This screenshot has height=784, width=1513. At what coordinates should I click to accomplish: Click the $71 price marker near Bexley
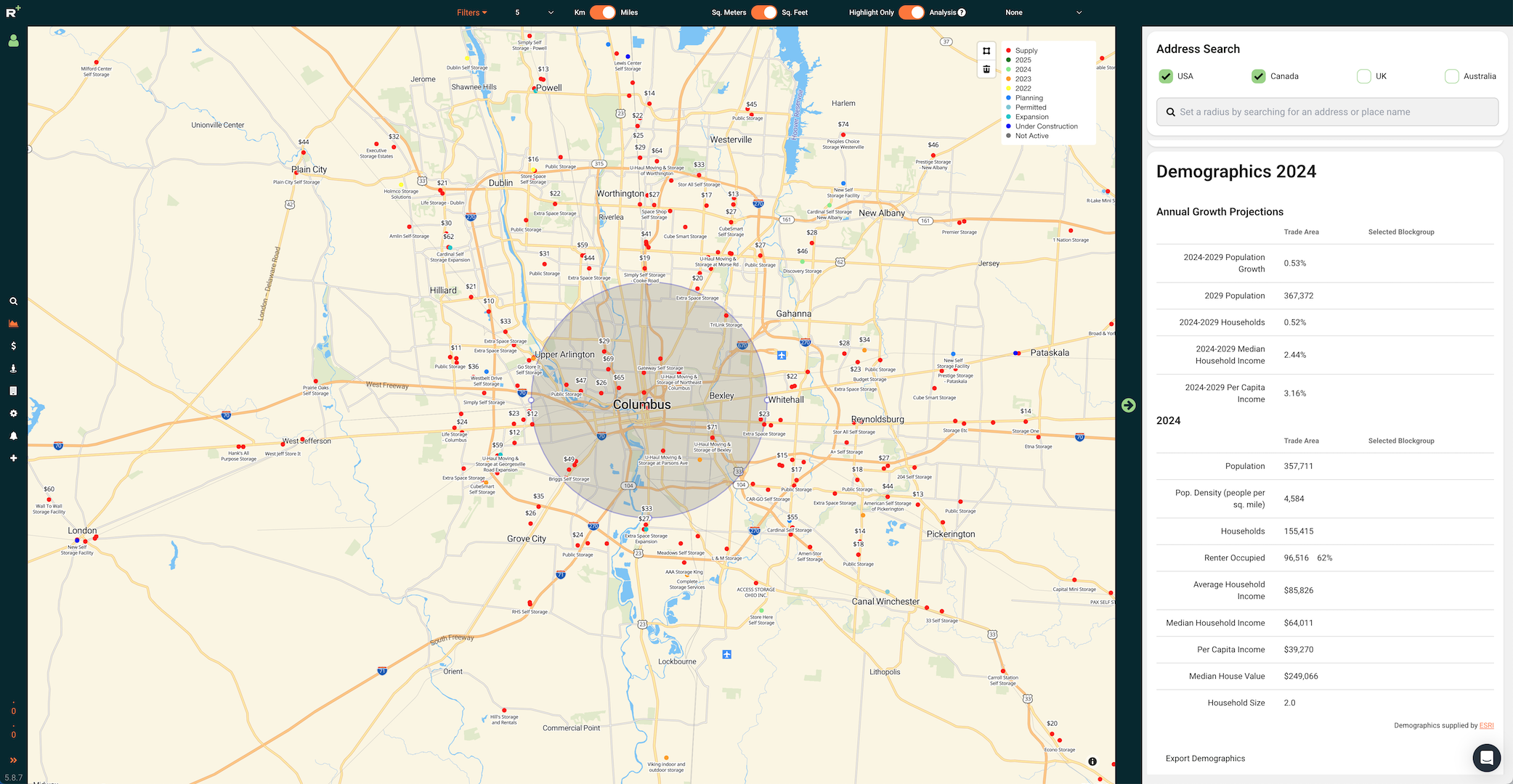[x=712, y=427]
